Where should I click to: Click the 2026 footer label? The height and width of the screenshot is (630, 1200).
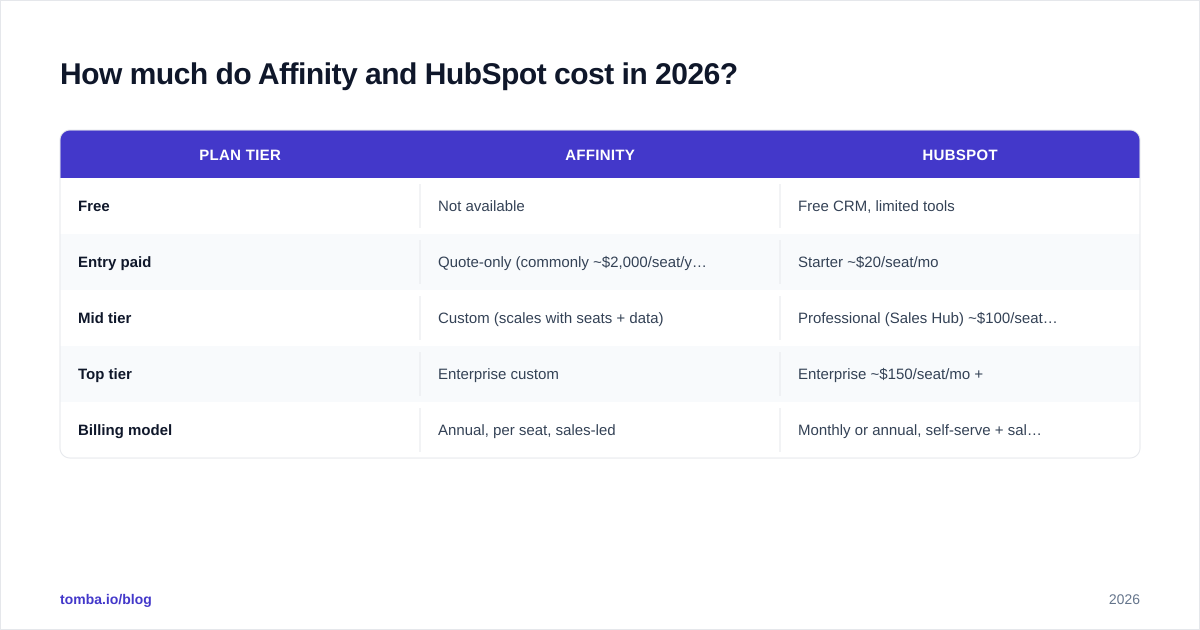[1124, 599]
